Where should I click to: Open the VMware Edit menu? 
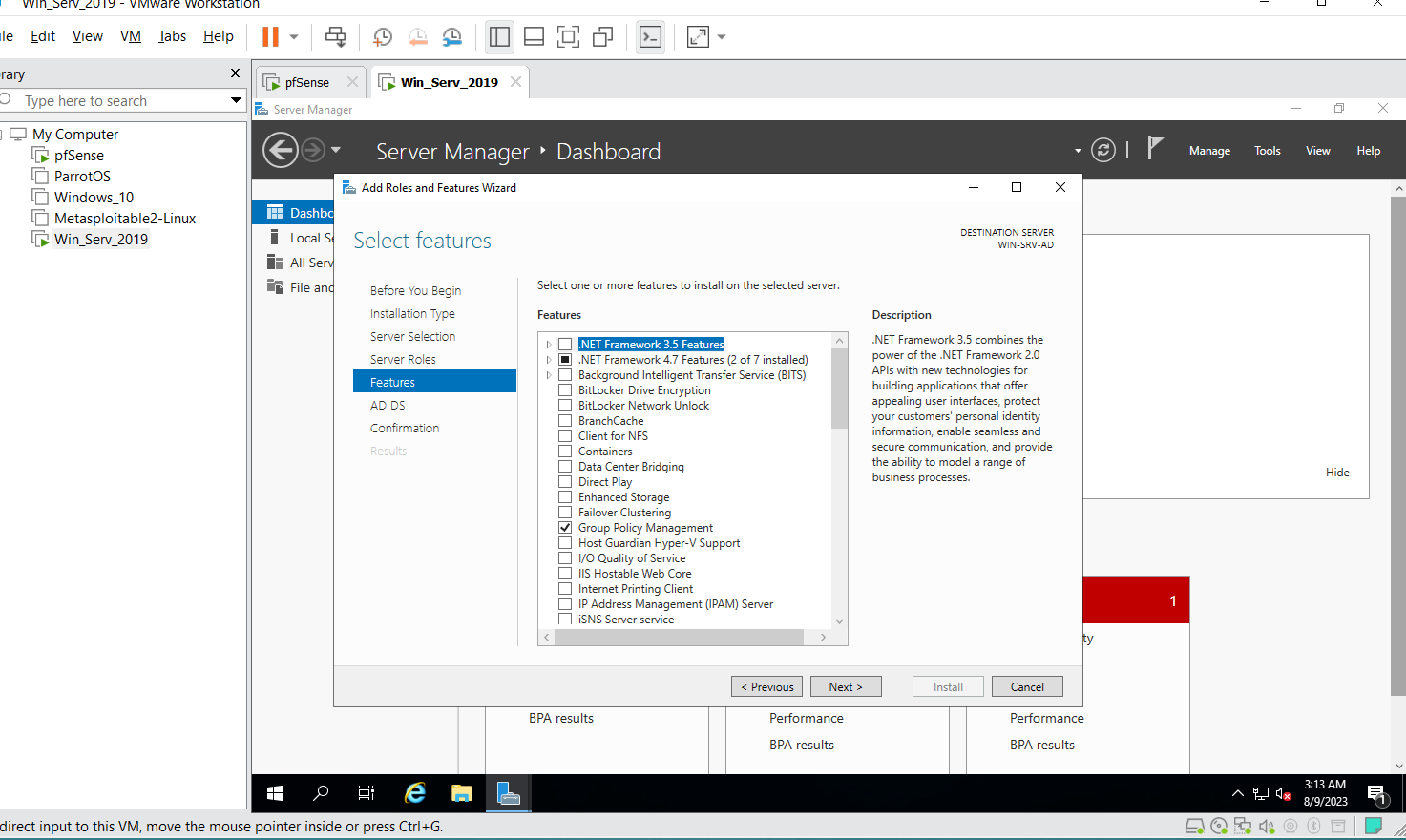(43, 36)
